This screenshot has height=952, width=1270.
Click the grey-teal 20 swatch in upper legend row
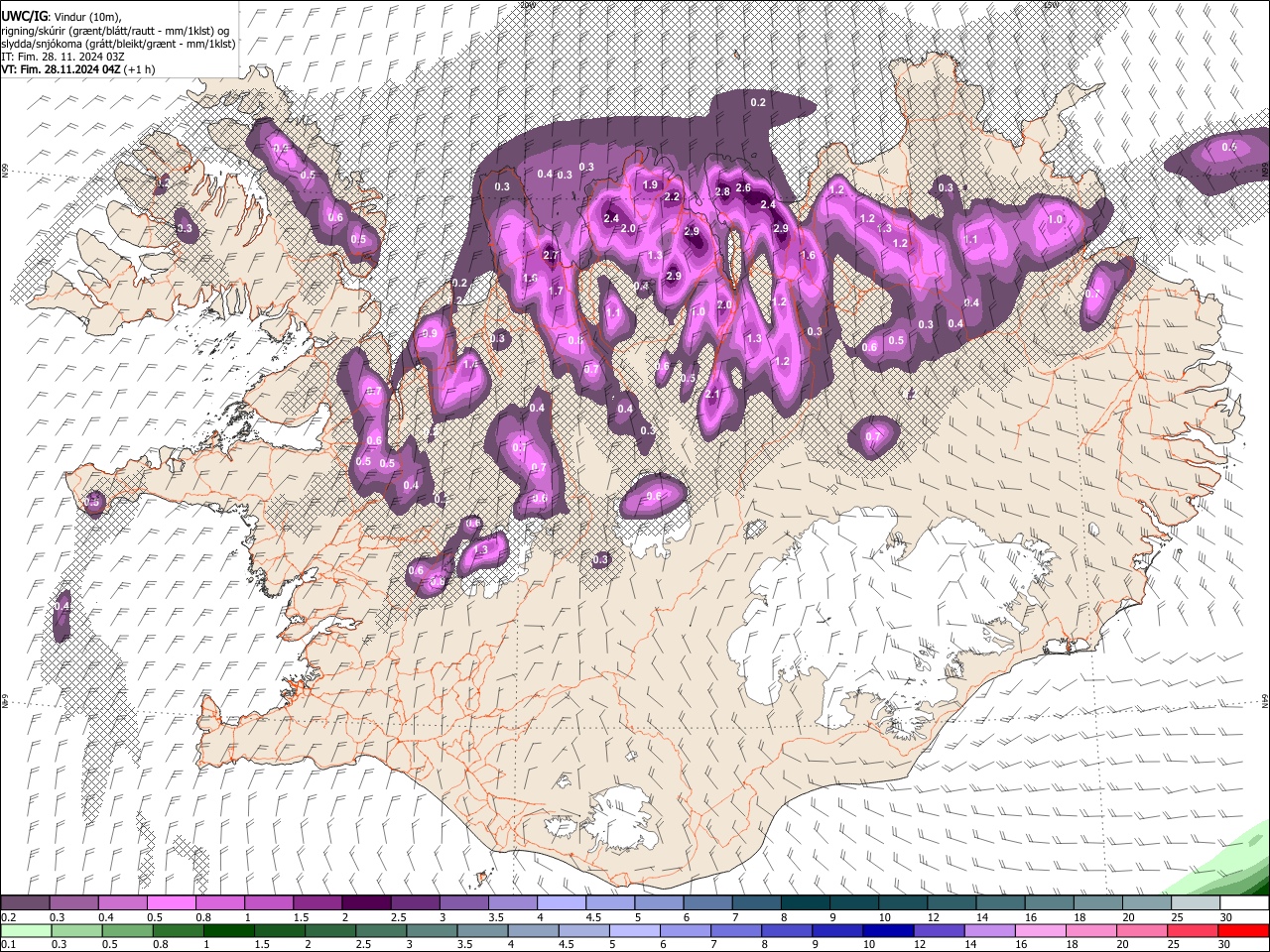(1146, 903)
